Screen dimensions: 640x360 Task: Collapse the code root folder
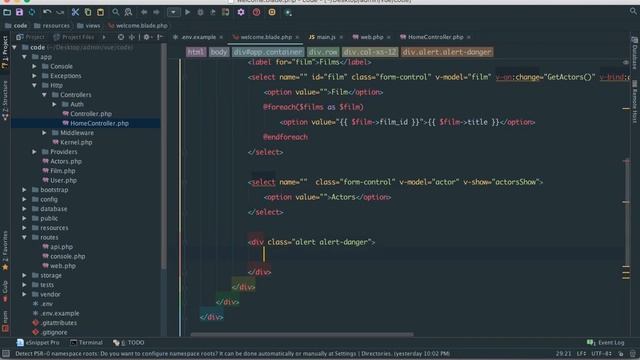[x=15, y=47]
